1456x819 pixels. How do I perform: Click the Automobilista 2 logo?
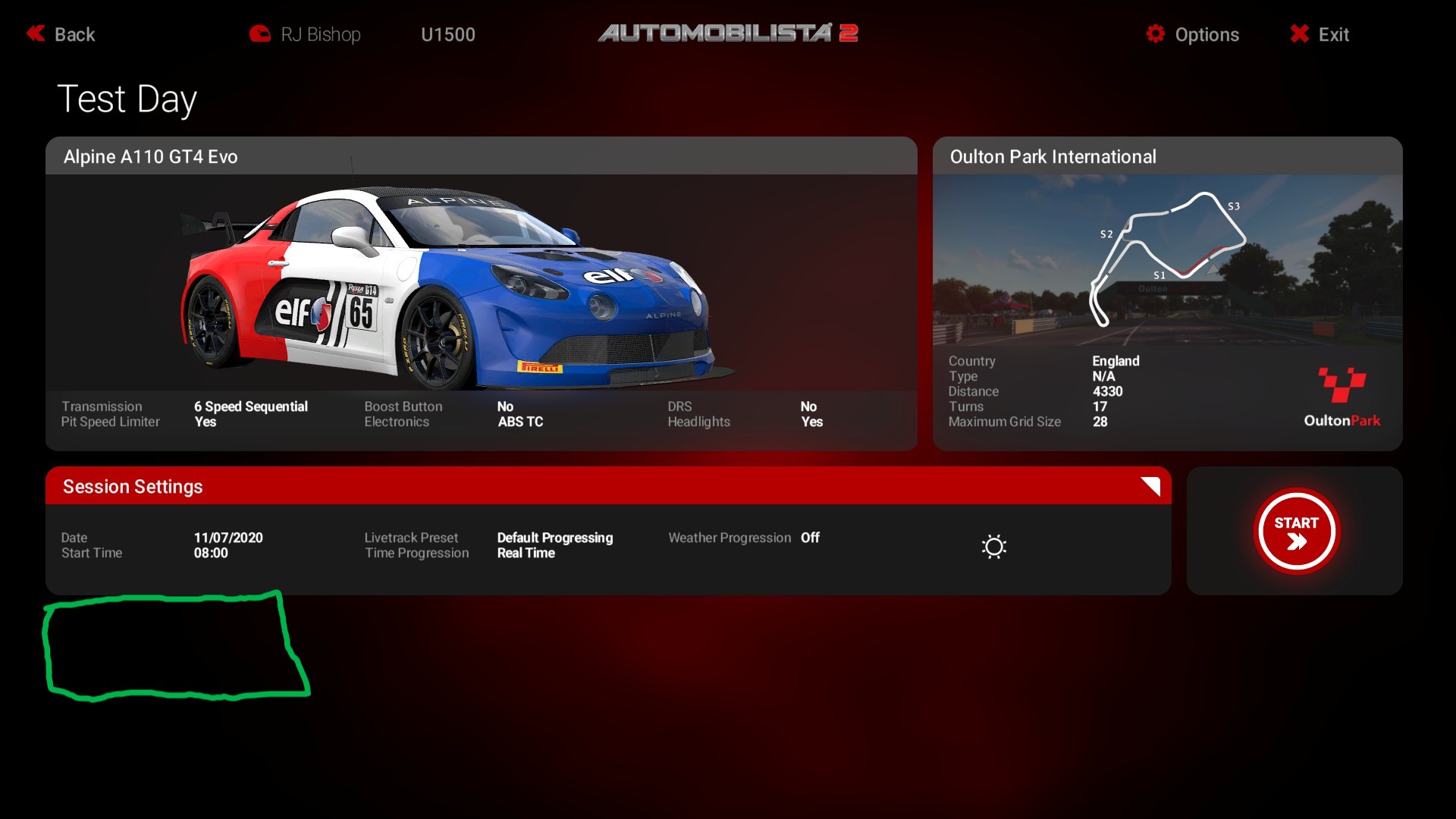tap(728, 33)
